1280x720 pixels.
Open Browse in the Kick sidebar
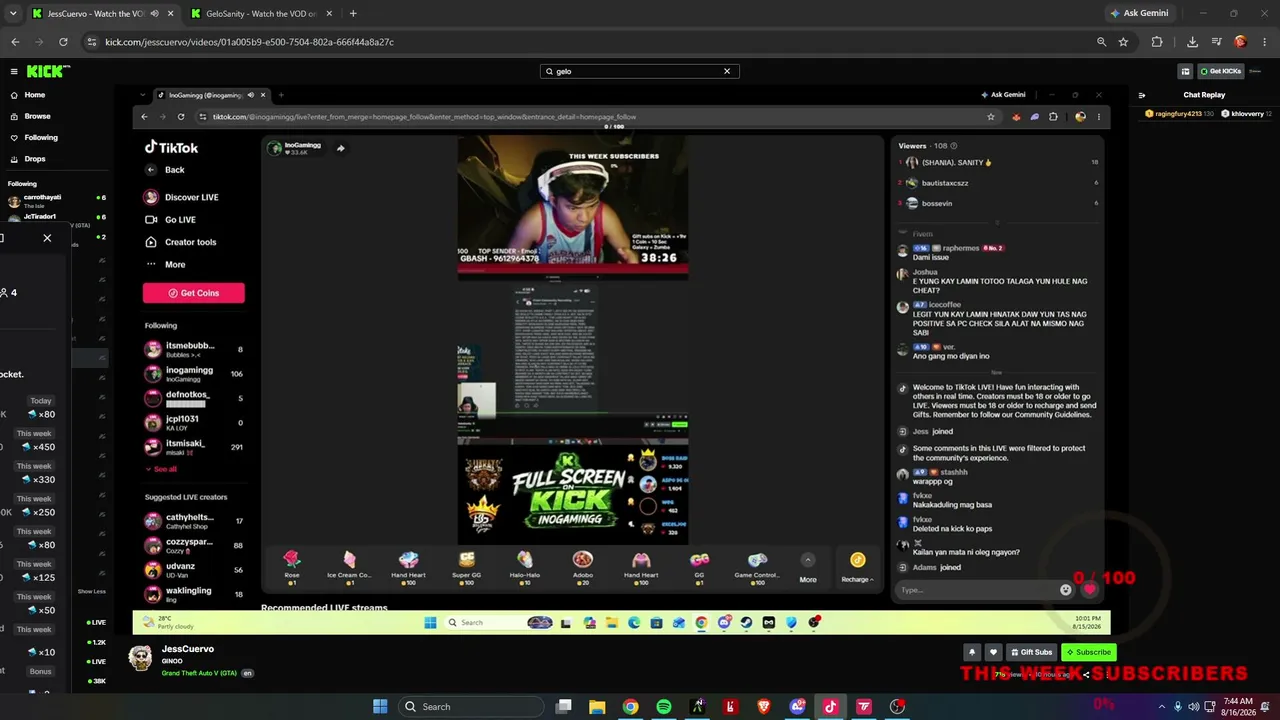coord(37,116)
